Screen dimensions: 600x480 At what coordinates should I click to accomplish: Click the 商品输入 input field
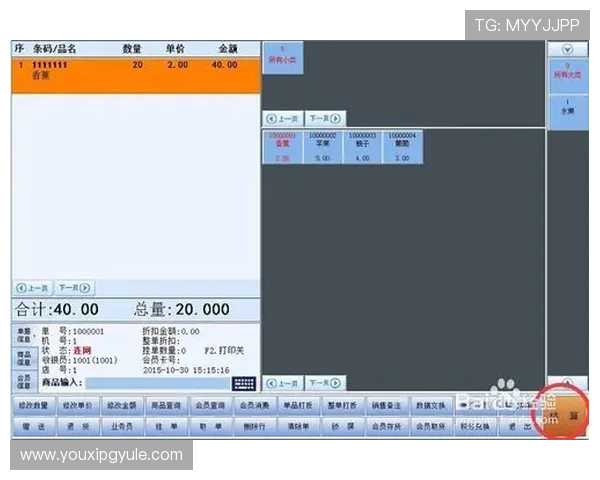[x=156, y=383]
